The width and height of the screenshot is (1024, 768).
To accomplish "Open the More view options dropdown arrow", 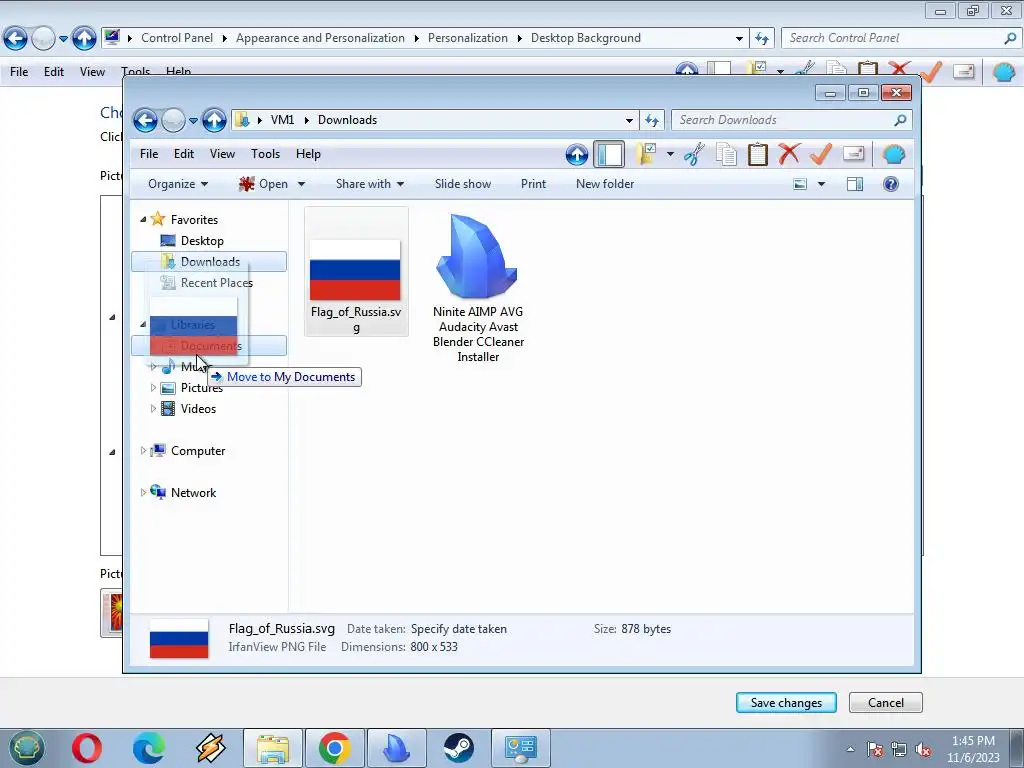I will 822,184.
